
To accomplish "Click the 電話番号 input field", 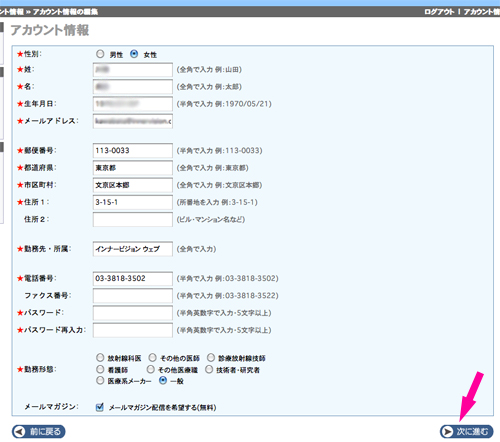I will click(133, 278).
